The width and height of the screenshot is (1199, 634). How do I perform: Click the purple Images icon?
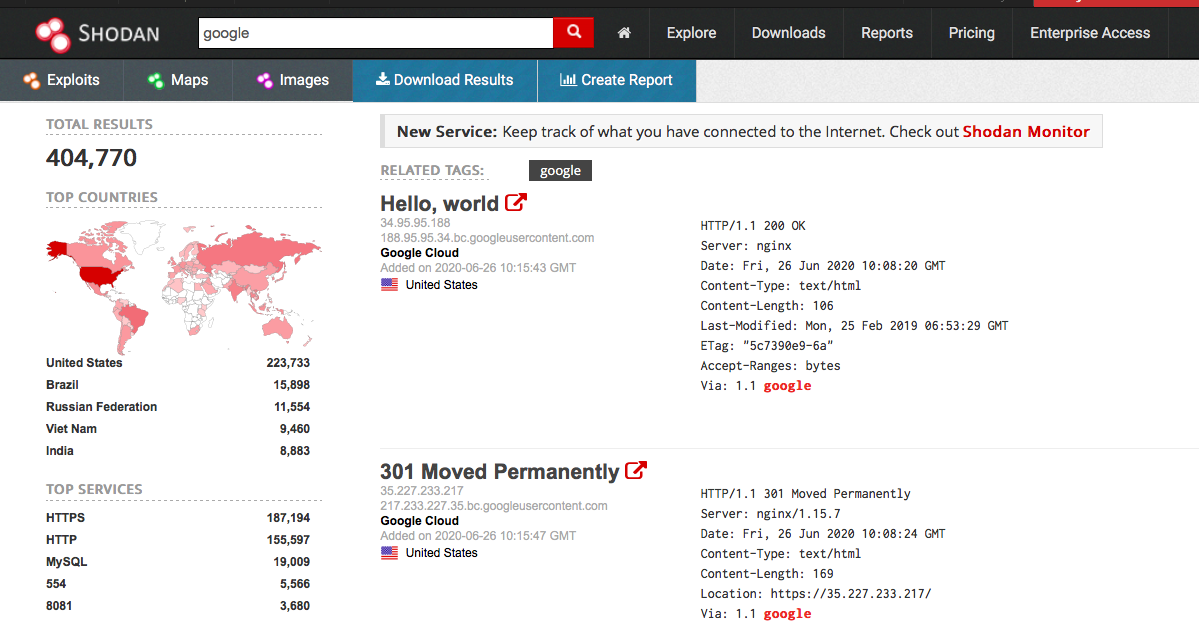coord(265,80)
